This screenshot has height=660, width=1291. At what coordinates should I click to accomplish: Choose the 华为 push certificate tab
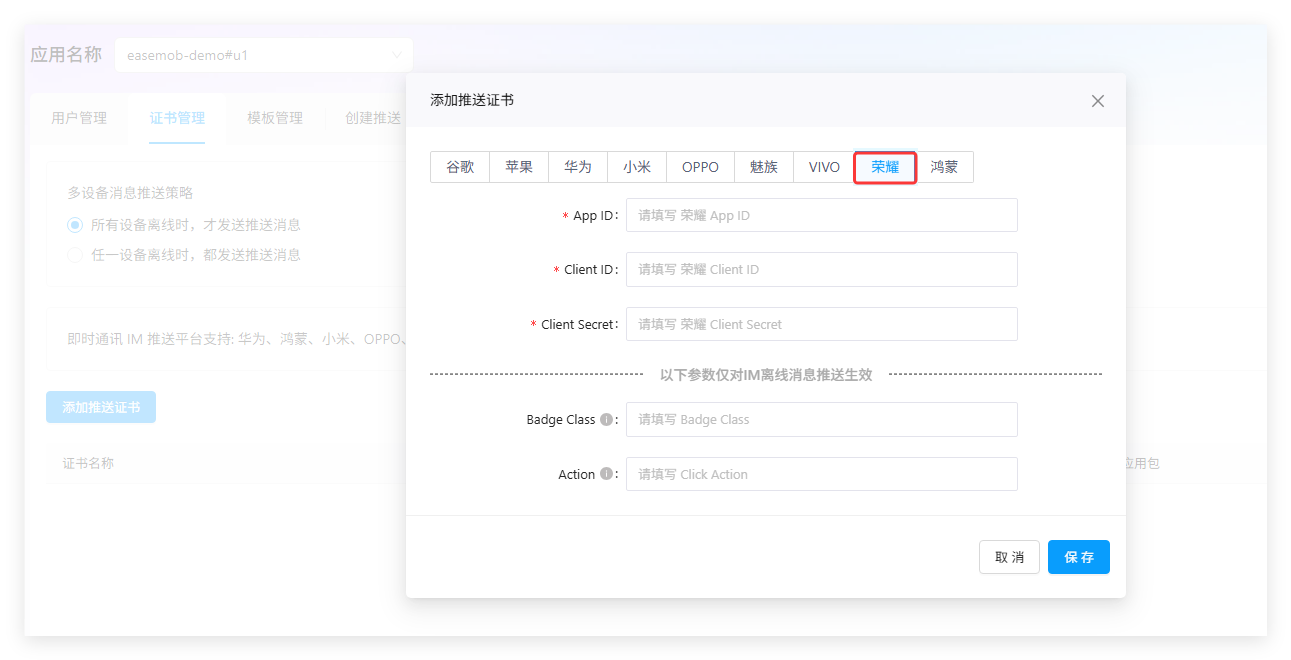pos(578,167)
